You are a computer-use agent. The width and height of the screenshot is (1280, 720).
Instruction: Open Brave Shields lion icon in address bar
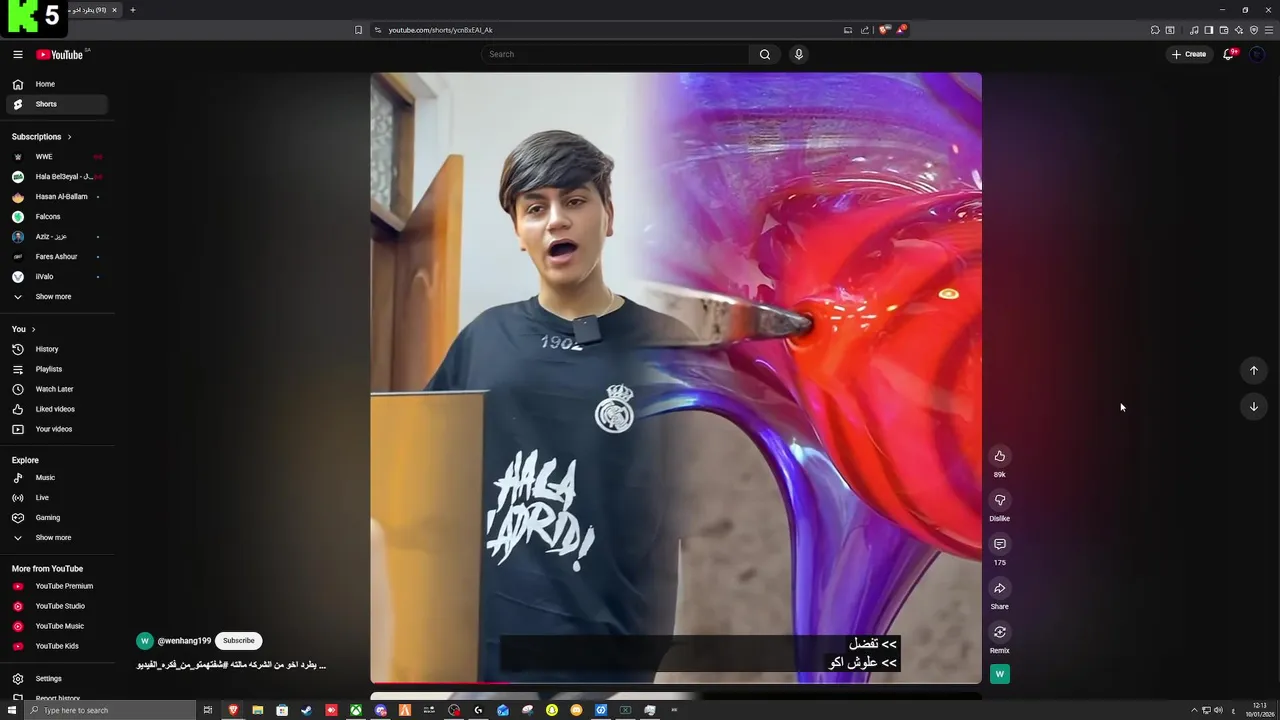[x=883, y=30]
